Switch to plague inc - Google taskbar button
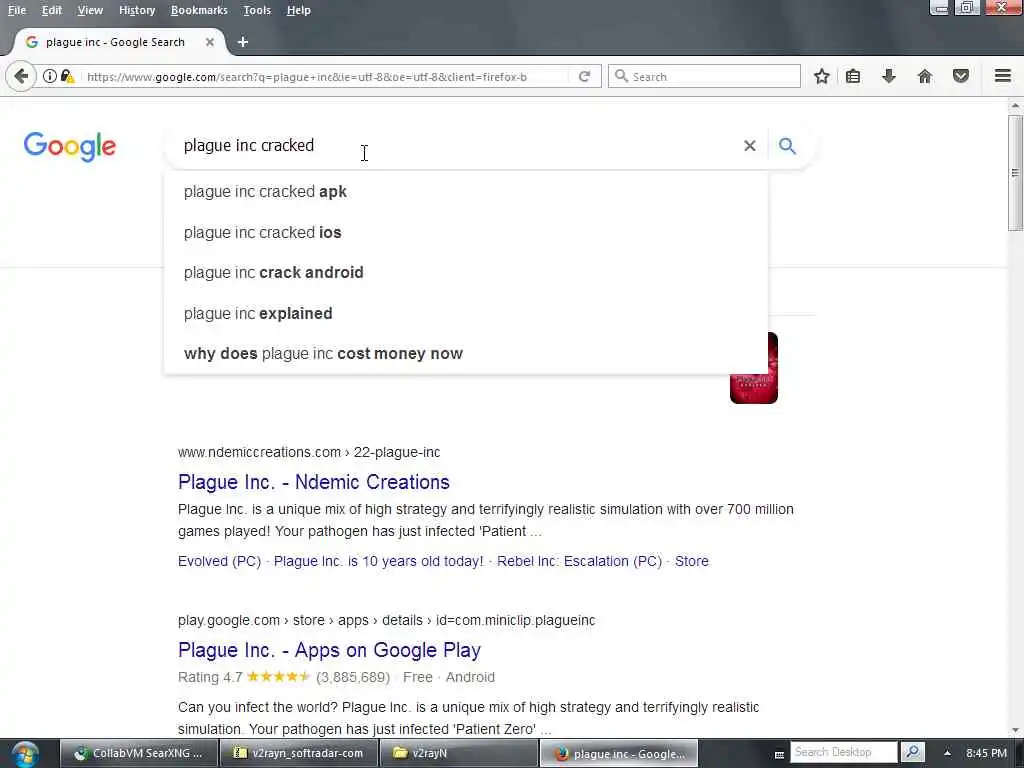1024x768 pixels. [618, 753]
